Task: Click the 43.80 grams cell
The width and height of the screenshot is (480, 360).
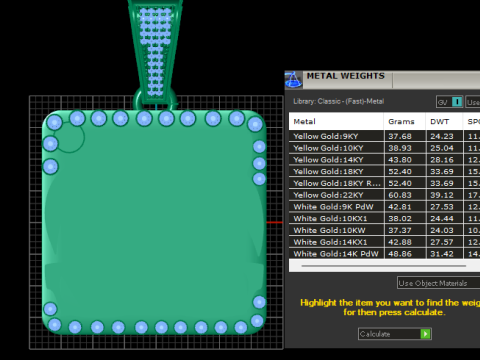Action: (x=405, y=159)
